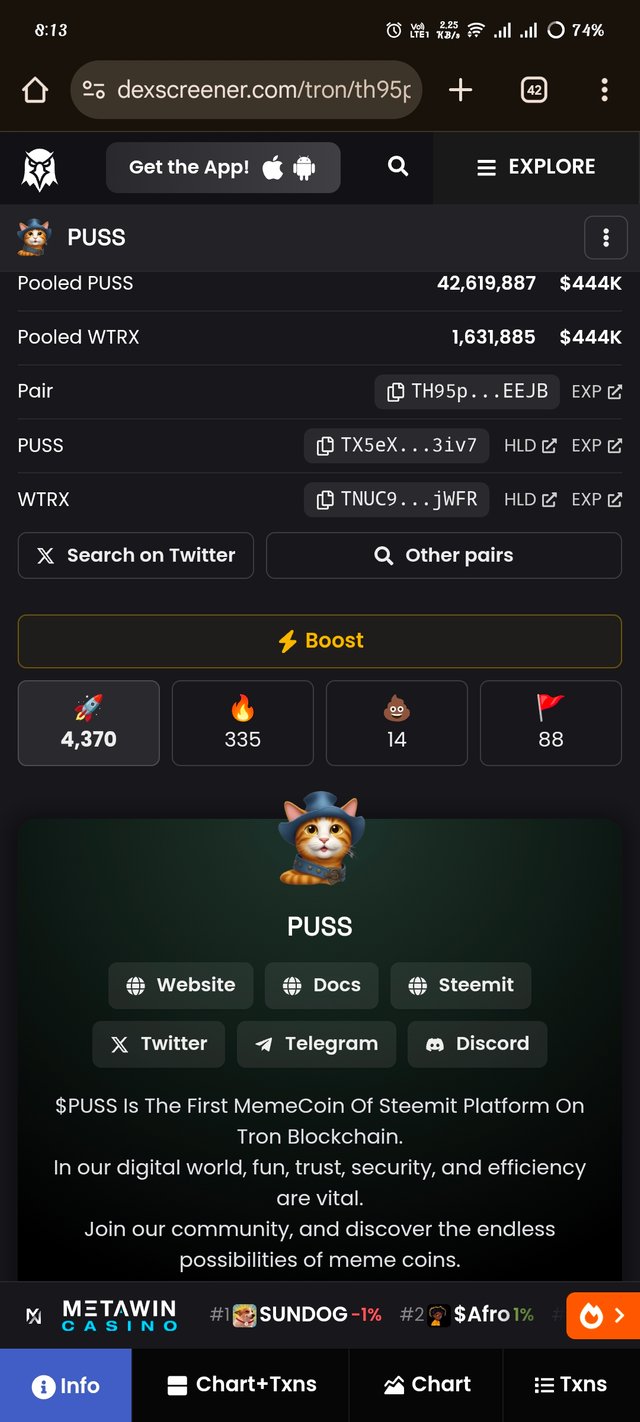Open the Discord social link
This screenshot has height=1422, width=640.
478,1044
